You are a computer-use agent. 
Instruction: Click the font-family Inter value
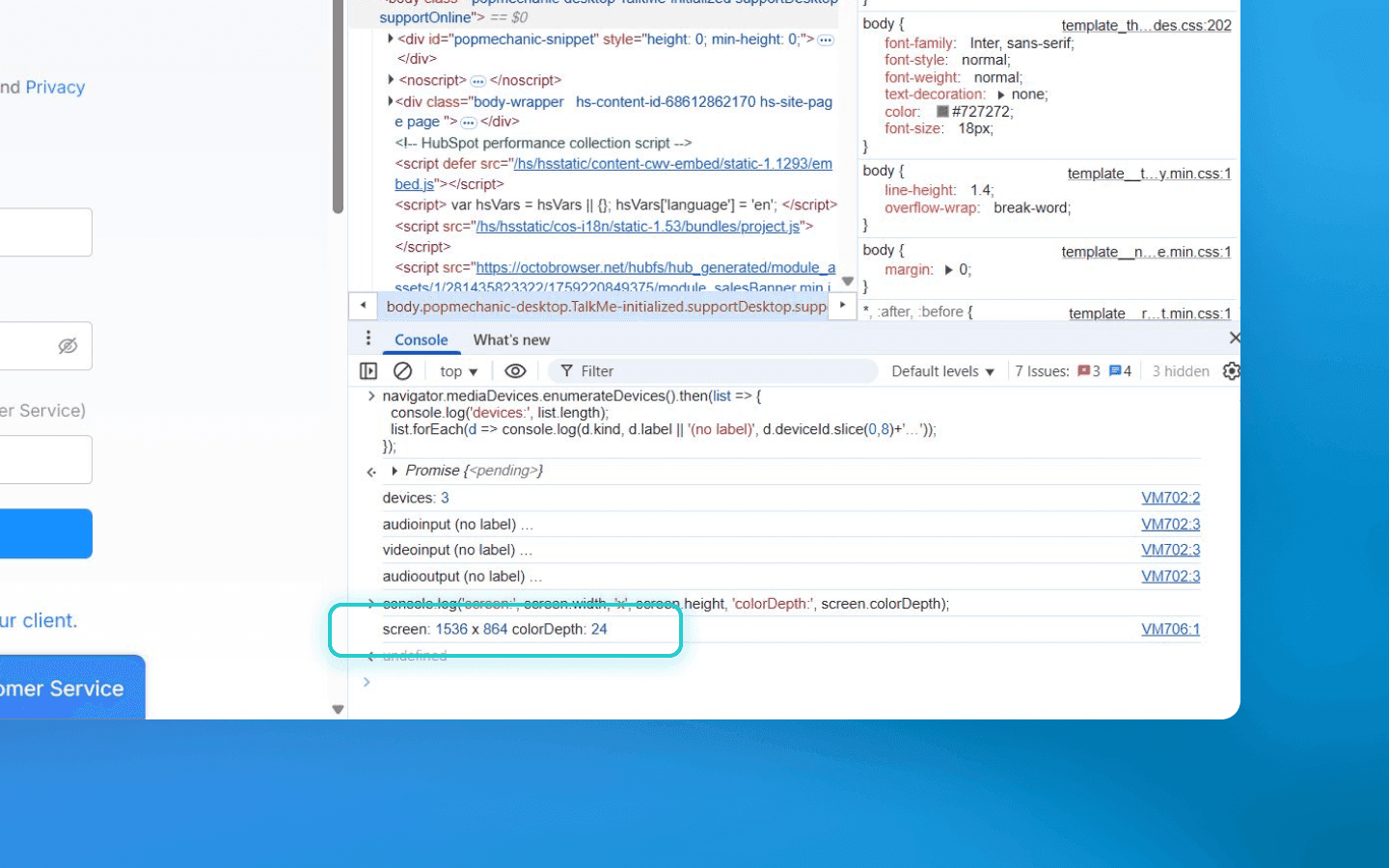coord(1020,43)
